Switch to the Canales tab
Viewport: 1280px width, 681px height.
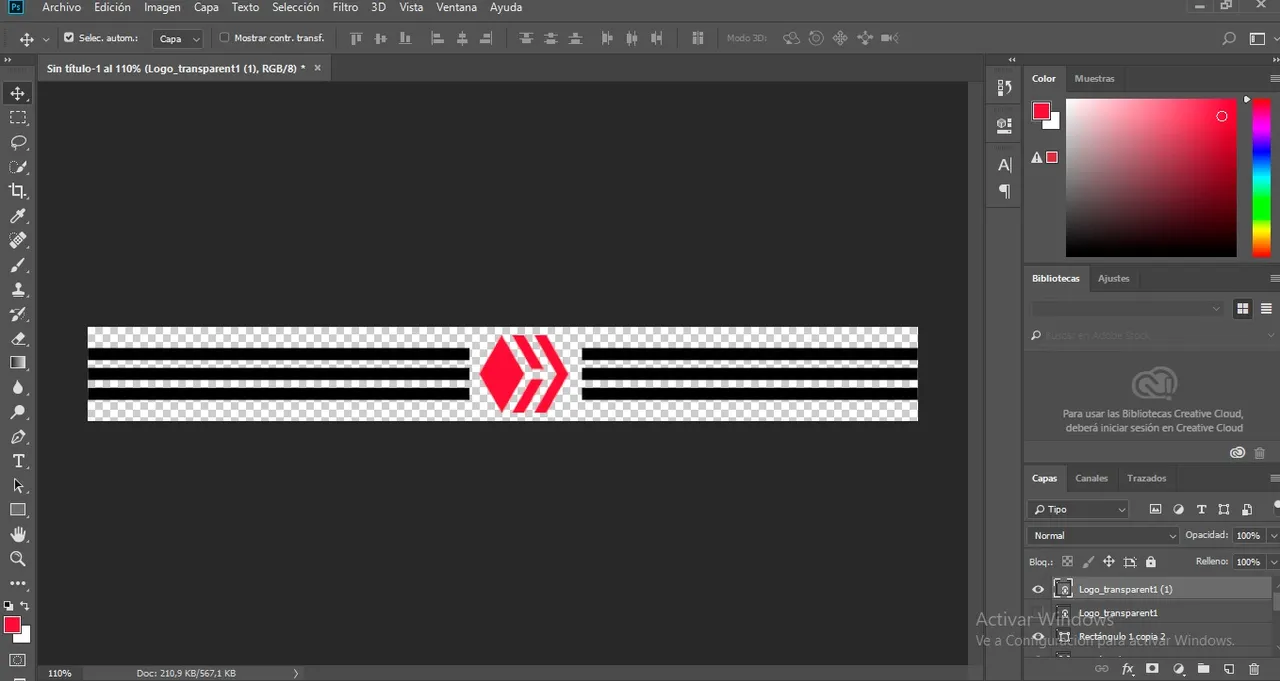1091,478
